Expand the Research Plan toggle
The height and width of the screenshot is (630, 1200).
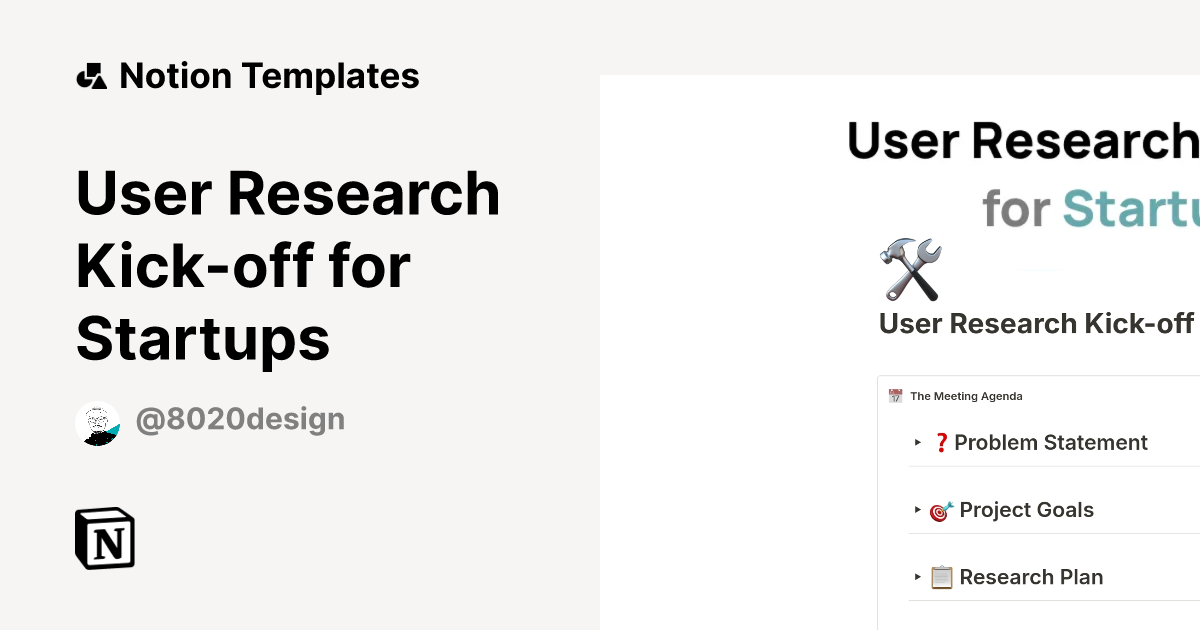coord(917,577)
